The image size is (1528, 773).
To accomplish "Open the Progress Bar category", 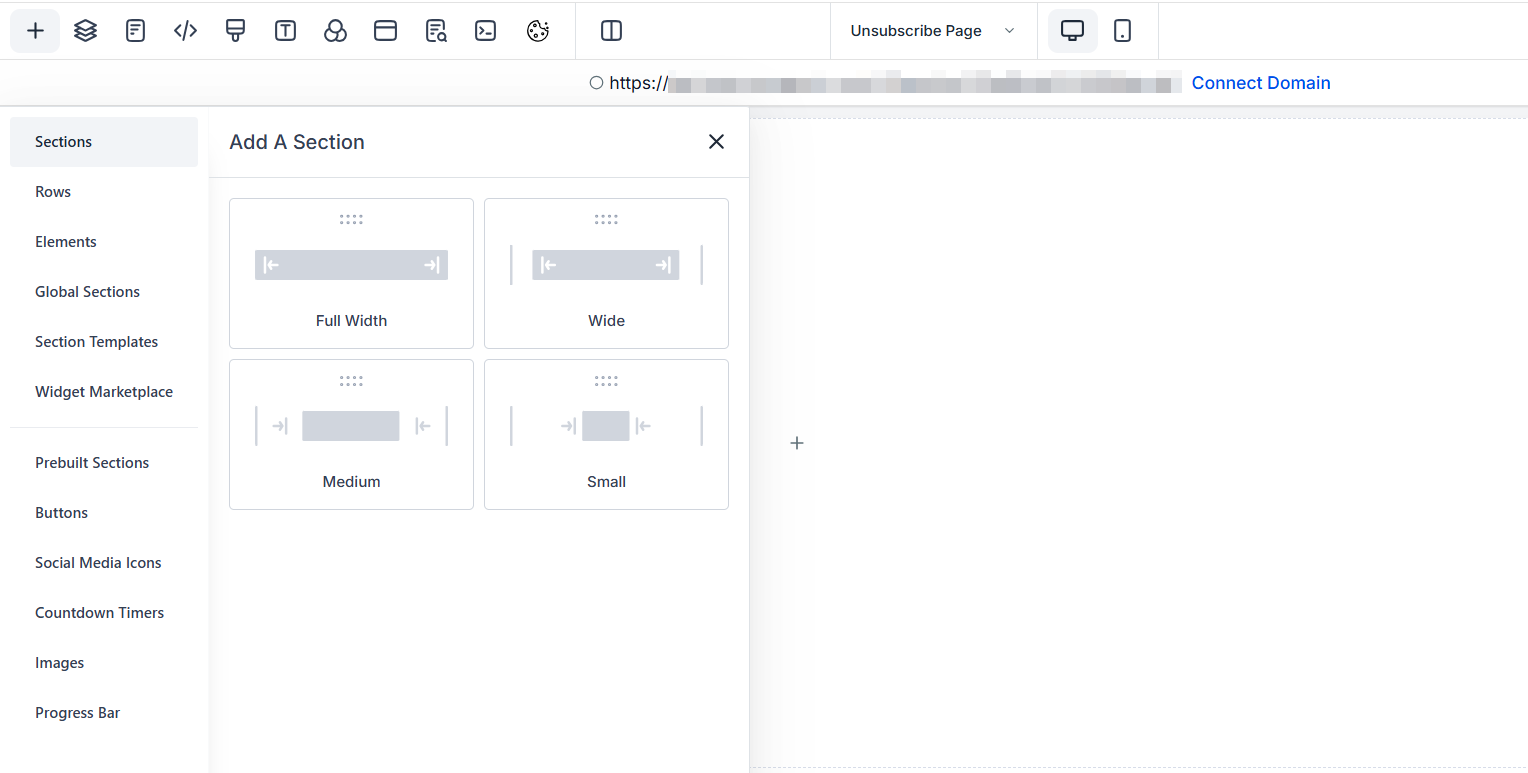I will tap(104, 713).
